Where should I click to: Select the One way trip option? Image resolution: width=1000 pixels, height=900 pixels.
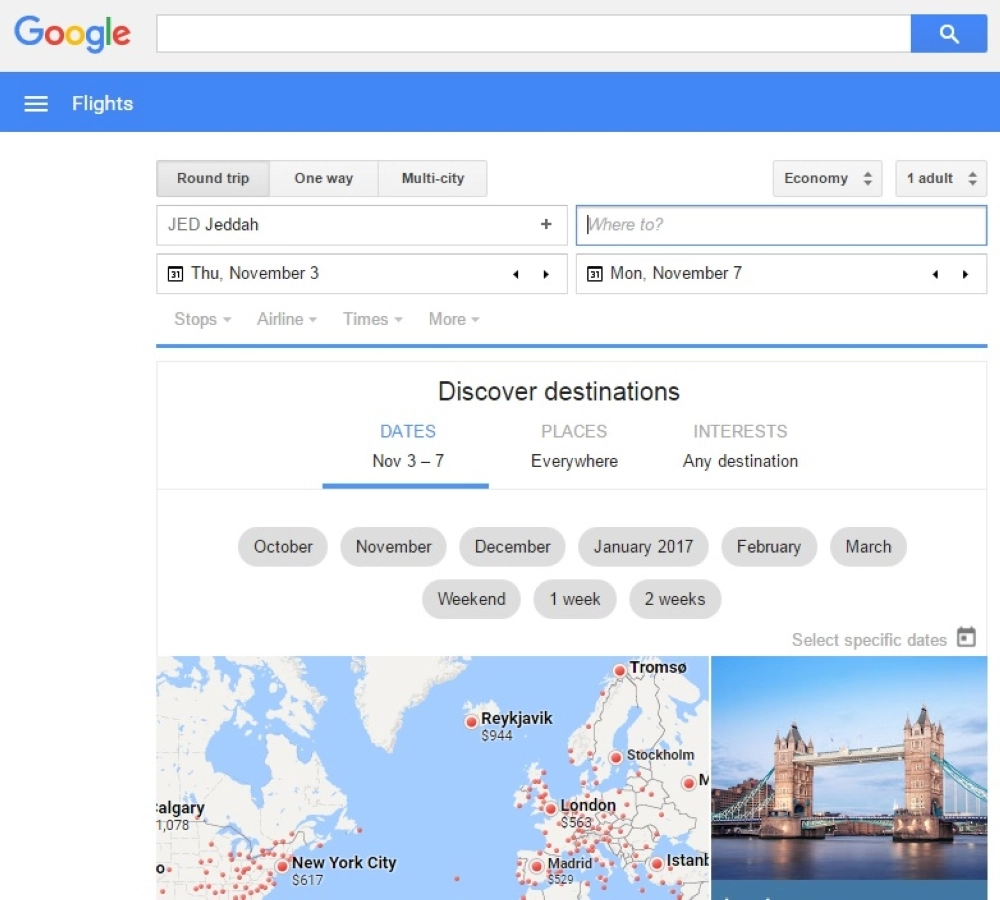pyautogui.click(x=323, y=179)
